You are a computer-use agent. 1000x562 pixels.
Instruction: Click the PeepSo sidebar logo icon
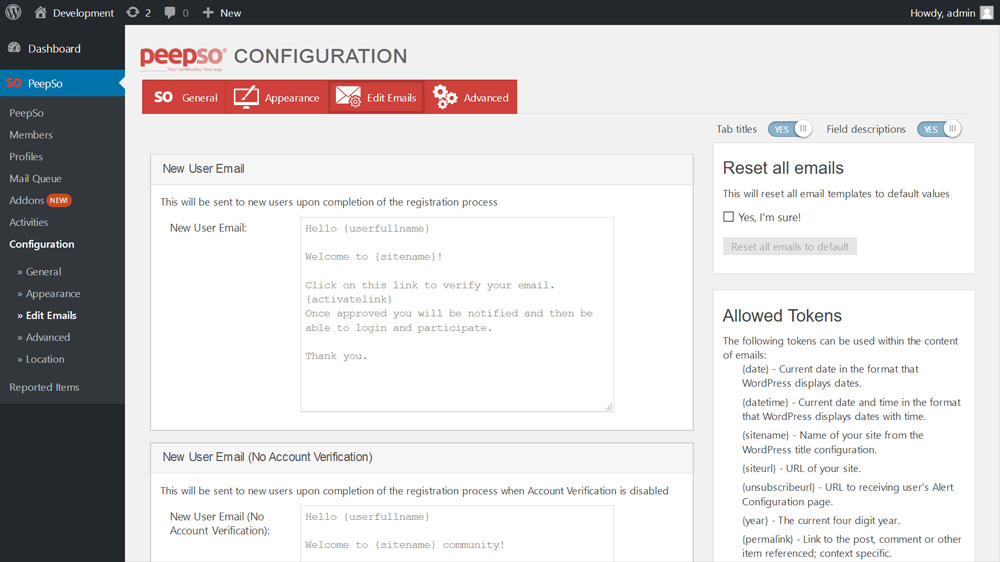click(13, 83)
